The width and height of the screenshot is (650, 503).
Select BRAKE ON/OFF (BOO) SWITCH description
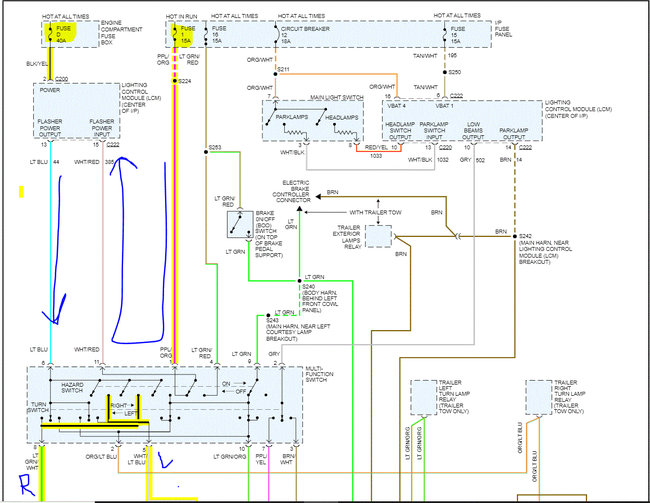[x=269, y=234]
